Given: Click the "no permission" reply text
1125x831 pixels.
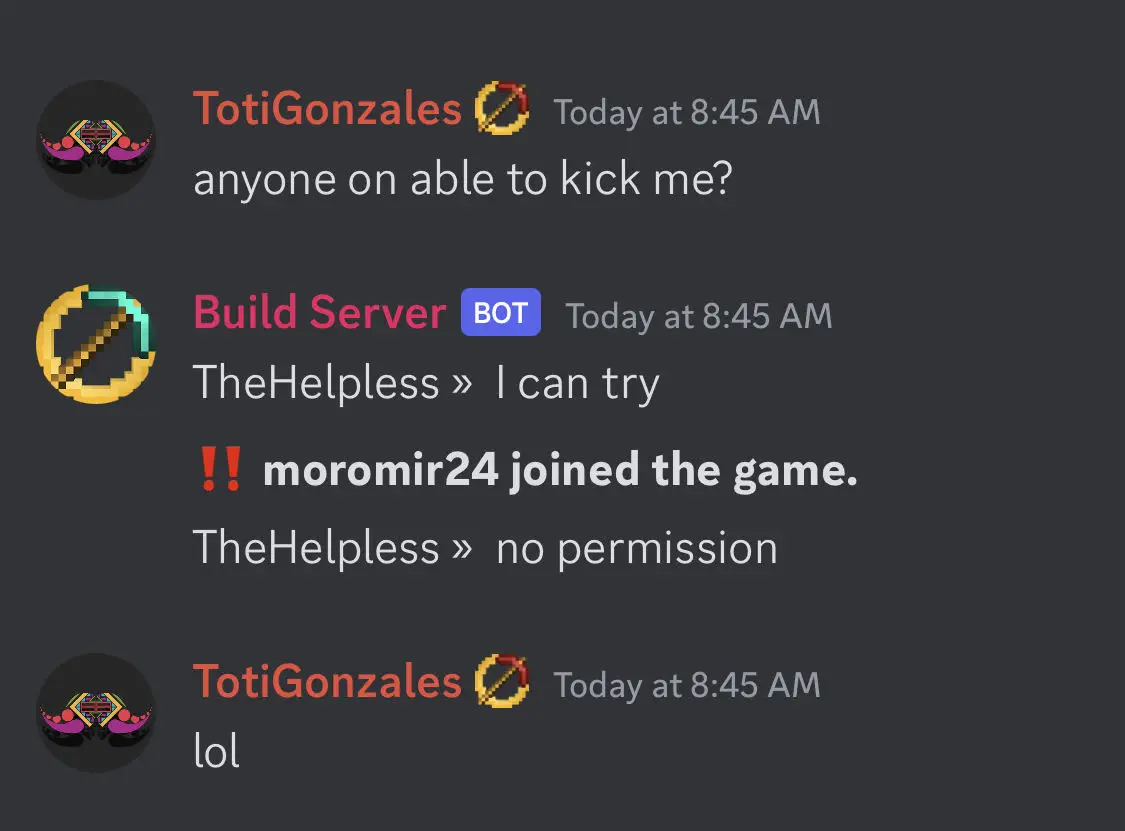Looking at the screenshot, I should click(x=636, y=548).
